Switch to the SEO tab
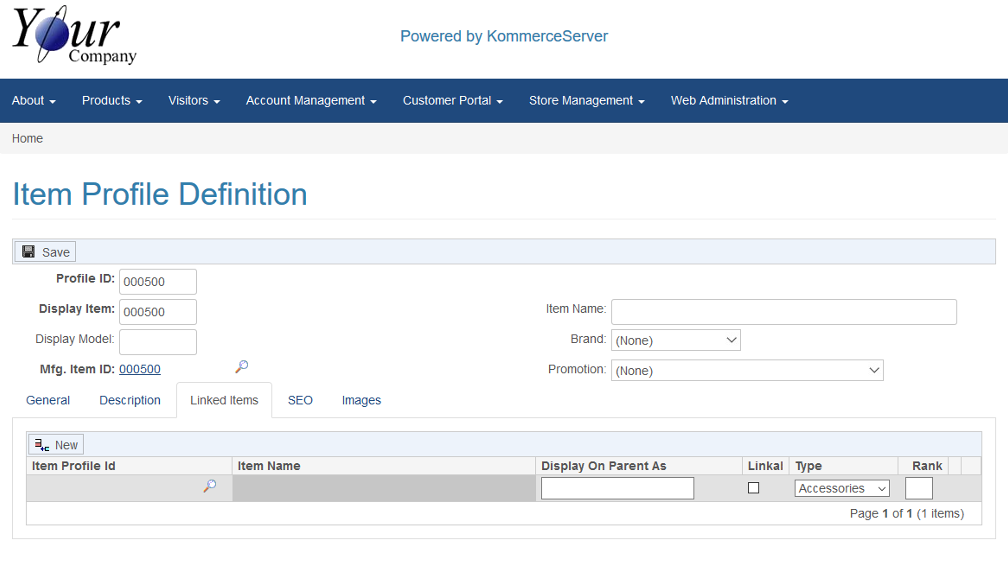The height and width of the screenshot is (566, 1008). [300, 400]
